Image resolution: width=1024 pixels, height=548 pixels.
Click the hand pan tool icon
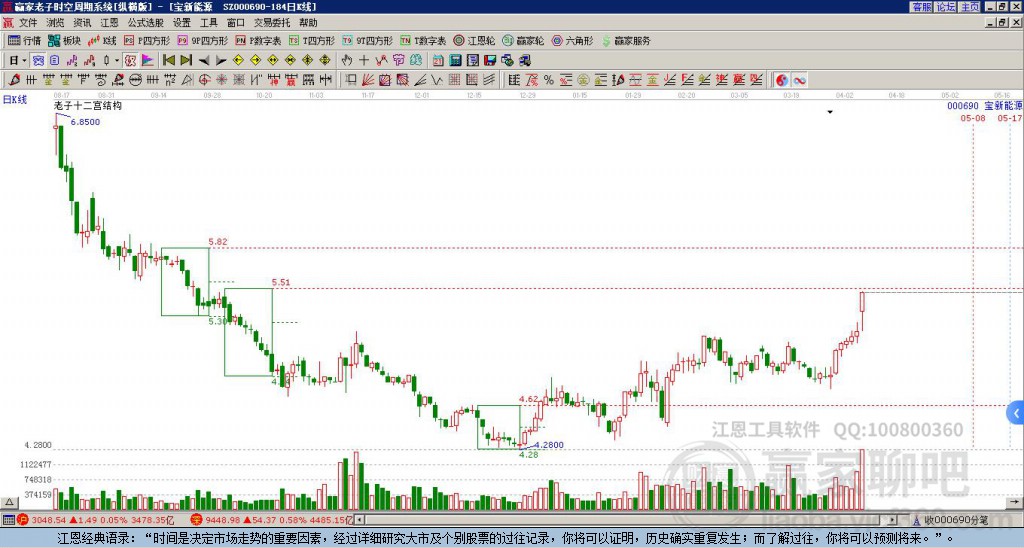point(348,60)
